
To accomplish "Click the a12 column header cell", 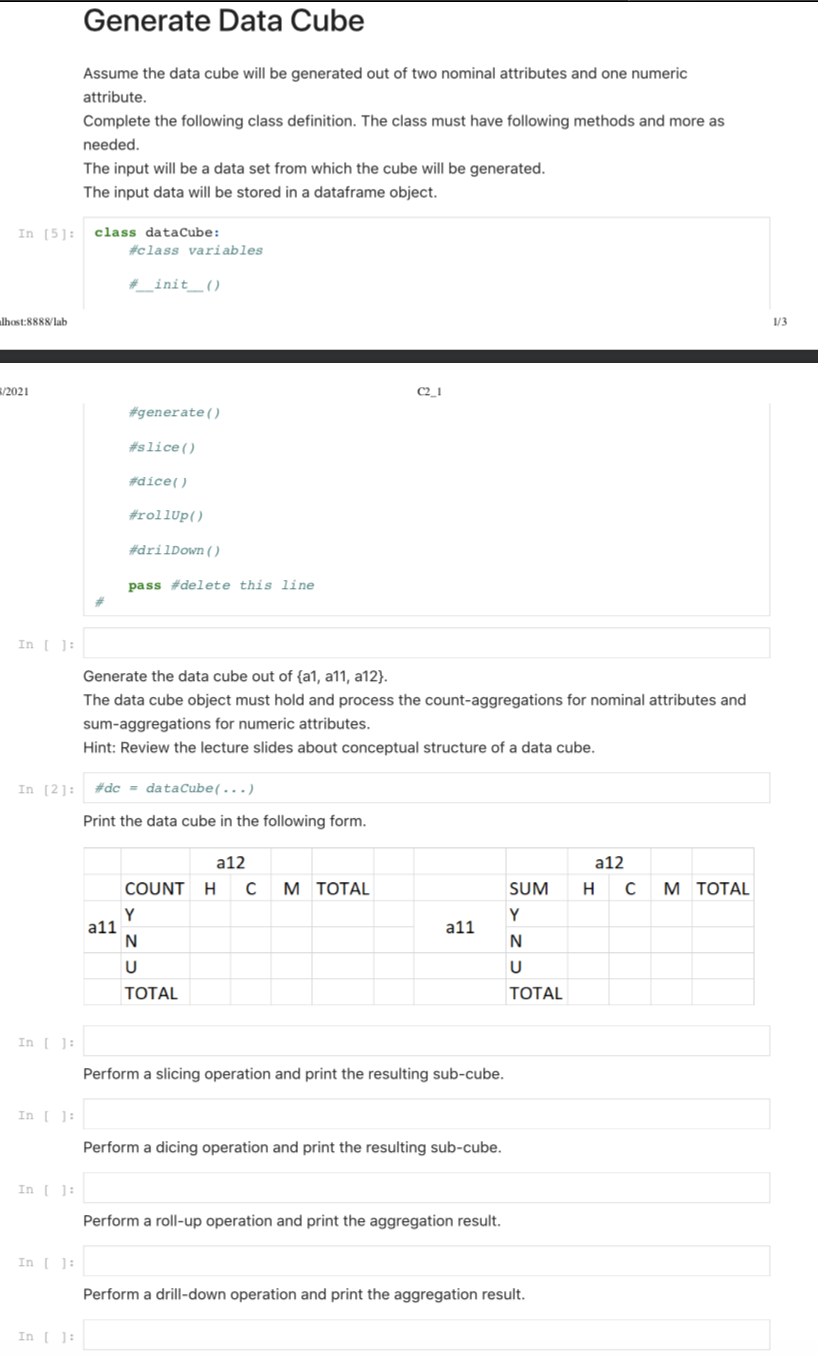I will [x=230, y=862].
